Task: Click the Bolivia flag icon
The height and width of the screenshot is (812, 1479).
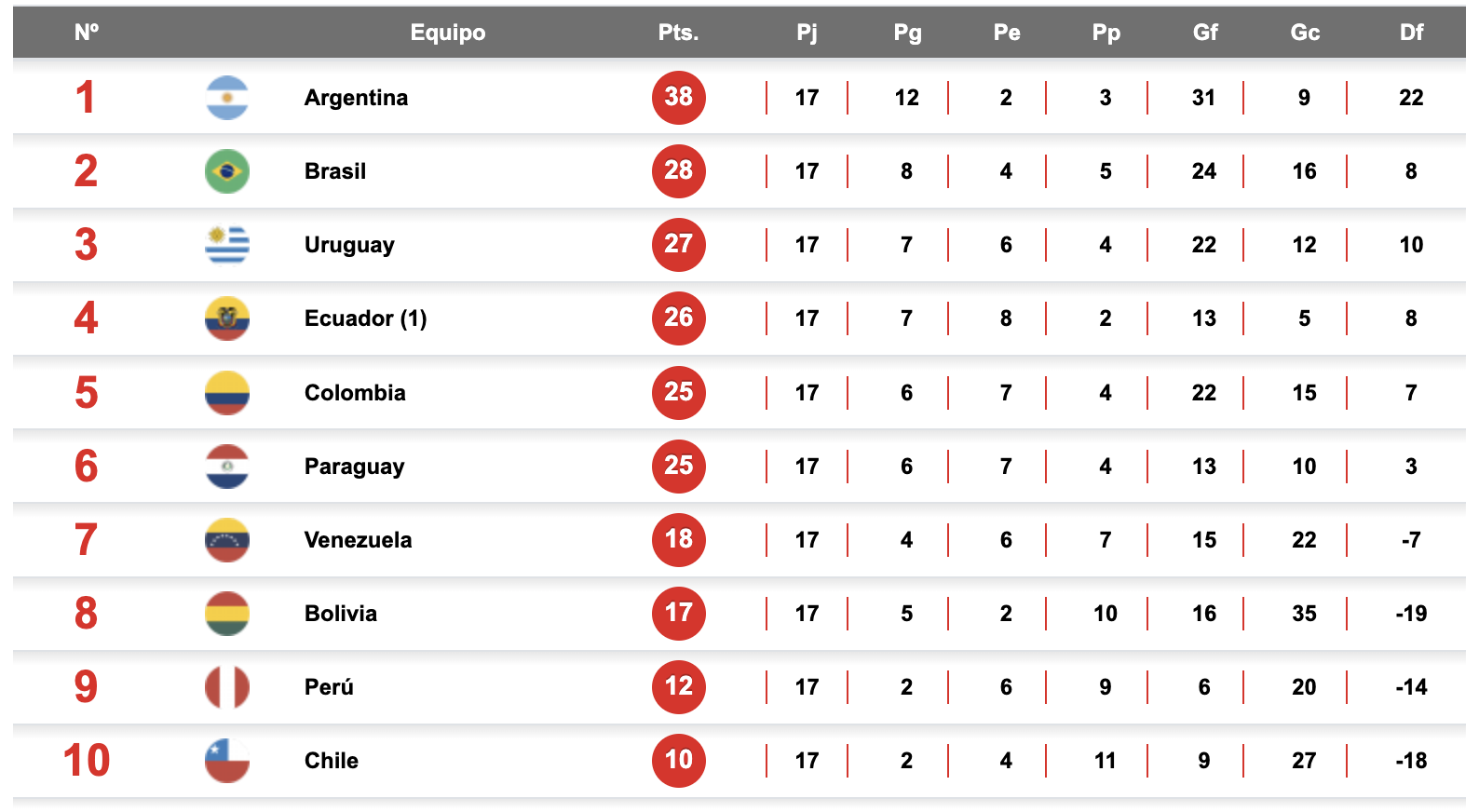Action: (x=227, y=614)
